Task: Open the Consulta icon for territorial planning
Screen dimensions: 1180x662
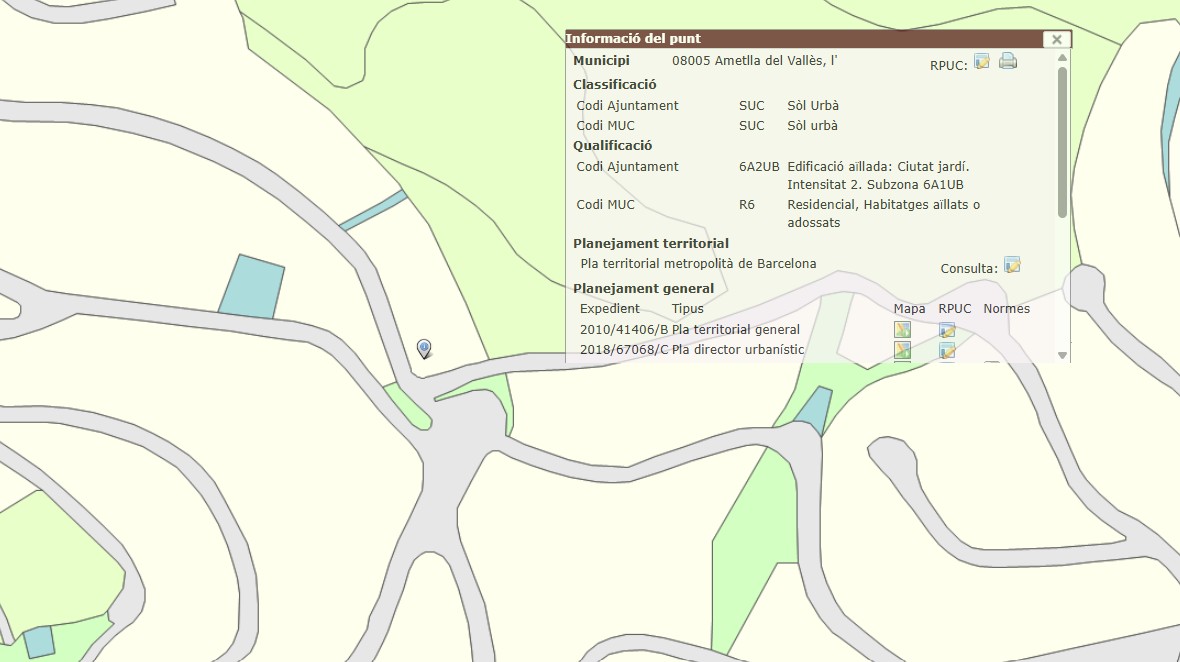Action: [x=1012, y=266]
